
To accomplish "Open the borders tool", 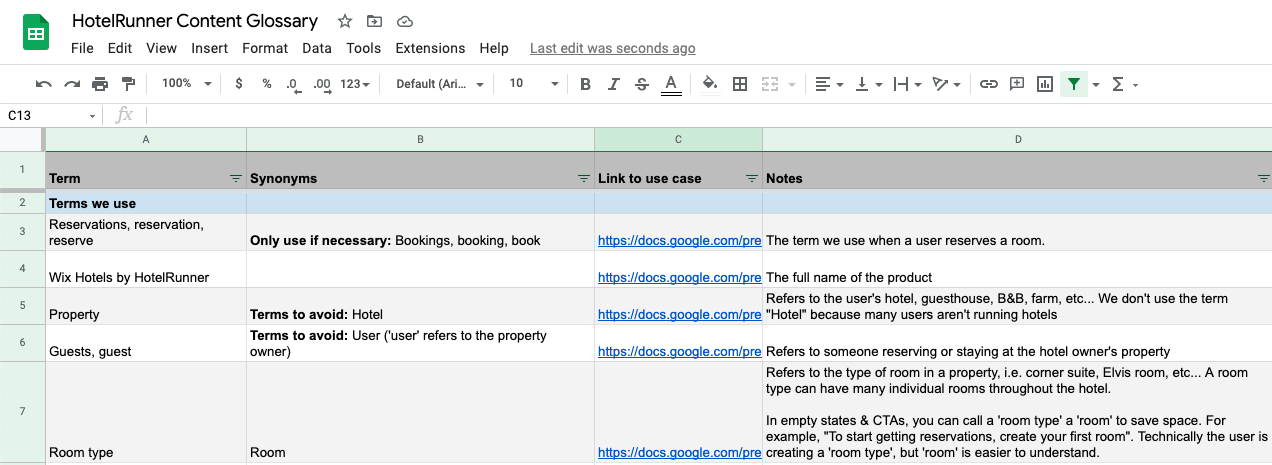I will click(x=740, y=84).
